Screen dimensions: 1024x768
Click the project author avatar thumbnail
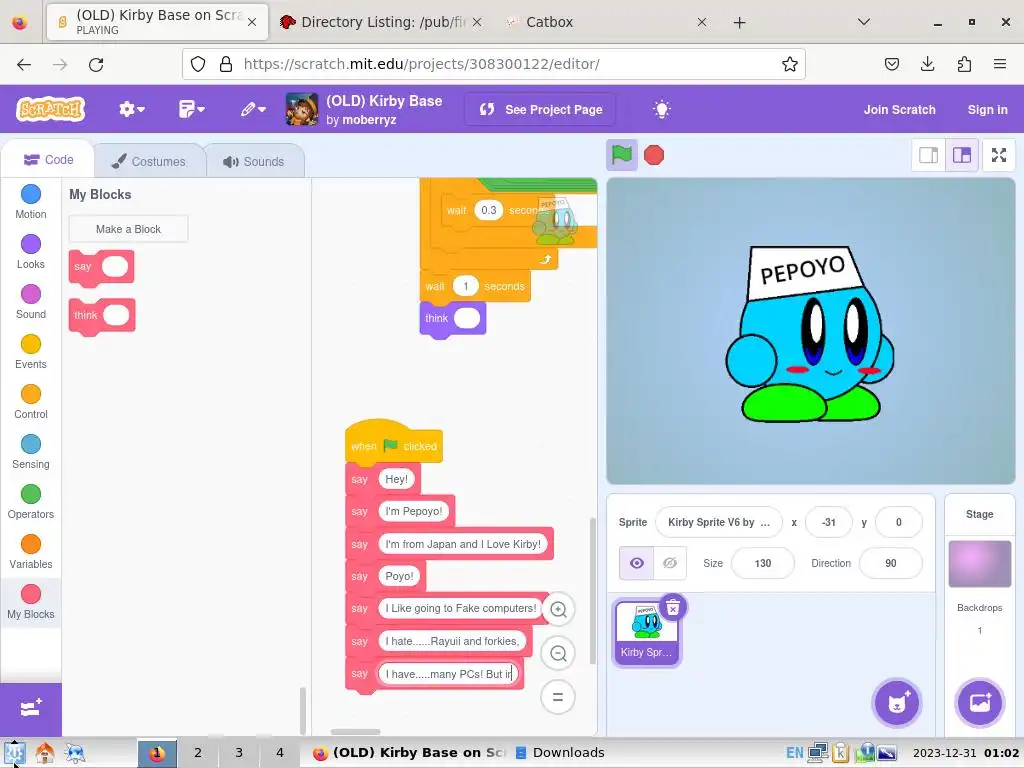point(302,109)
